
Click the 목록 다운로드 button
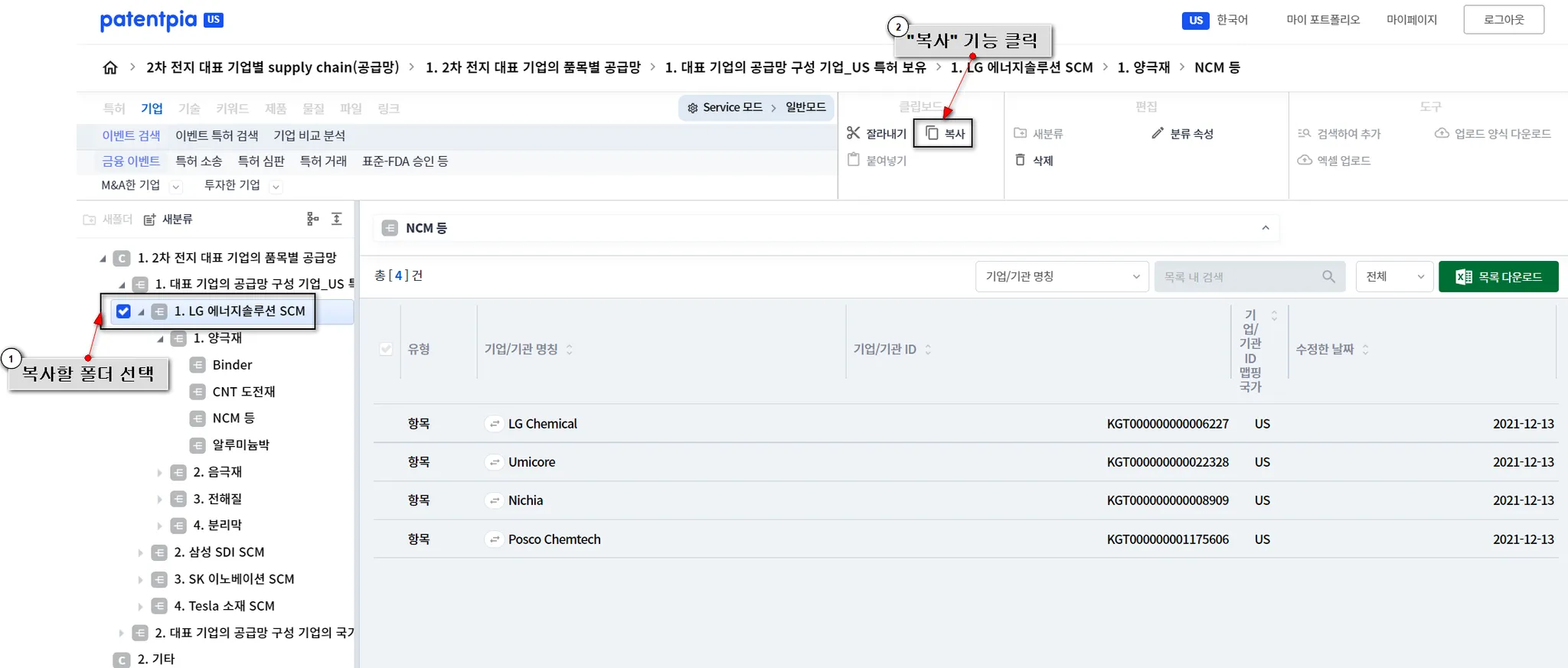coord(1498,277)
